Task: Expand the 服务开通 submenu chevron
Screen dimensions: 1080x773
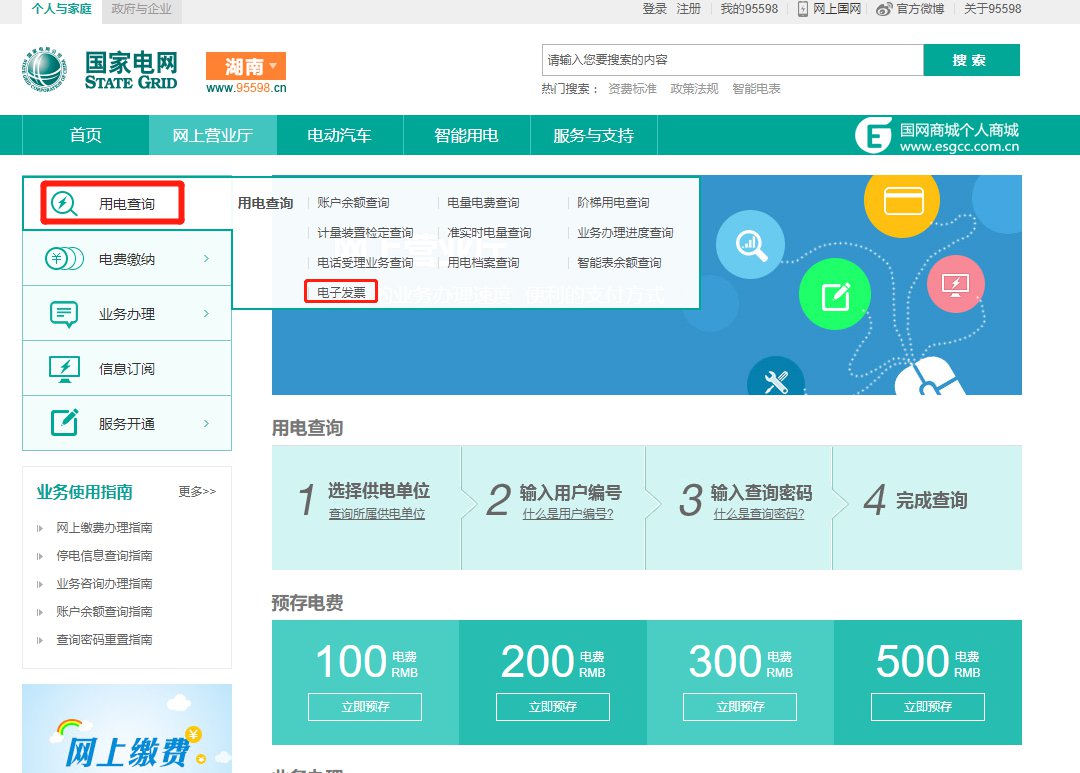Action: (x=206, y=423)
